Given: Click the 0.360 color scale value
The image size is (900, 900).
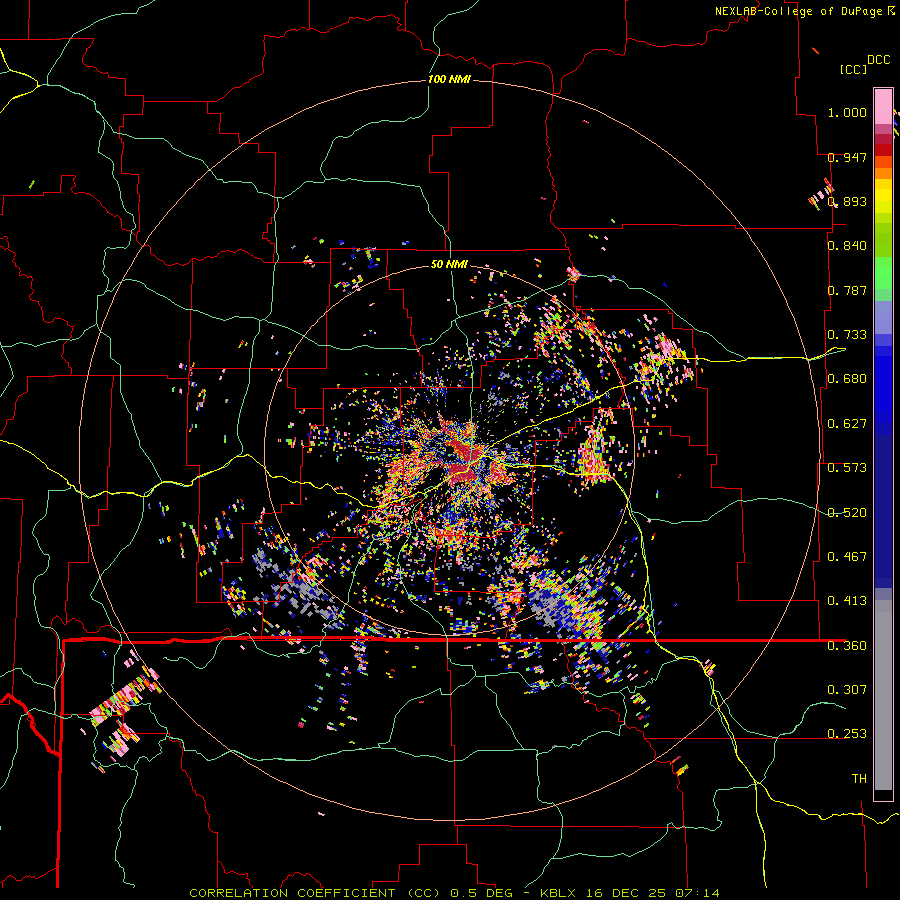Looking at the screenshot, I should [847, 646].
